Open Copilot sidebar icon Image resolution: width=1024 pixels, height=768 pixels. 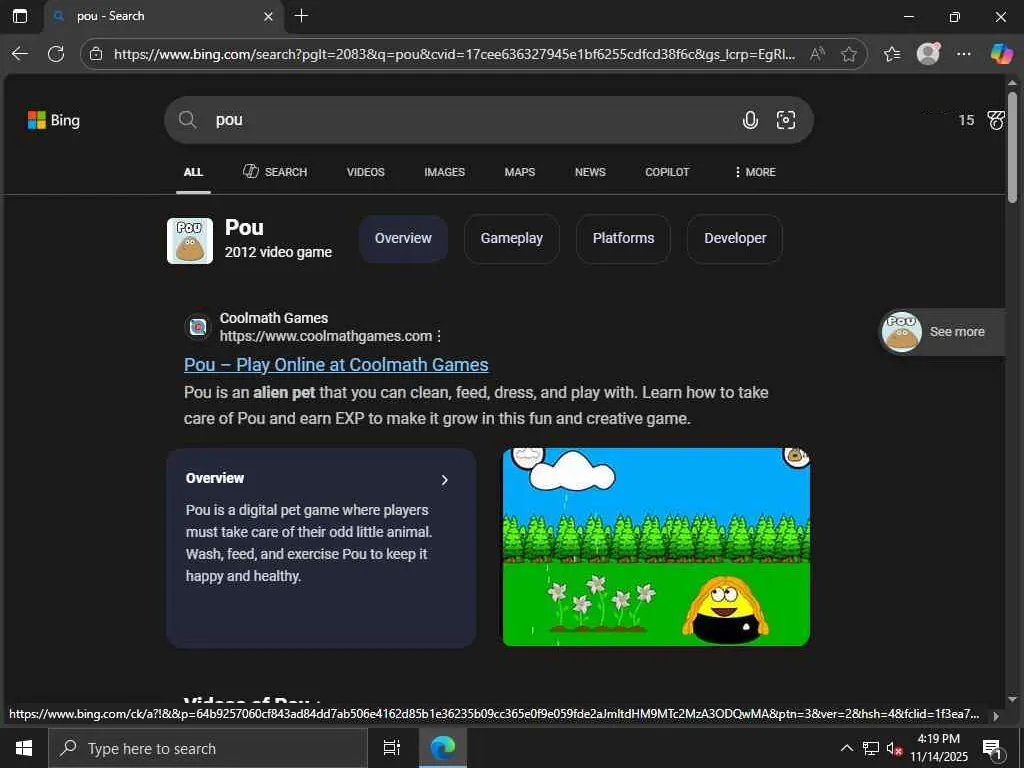tap(1001, 54)
